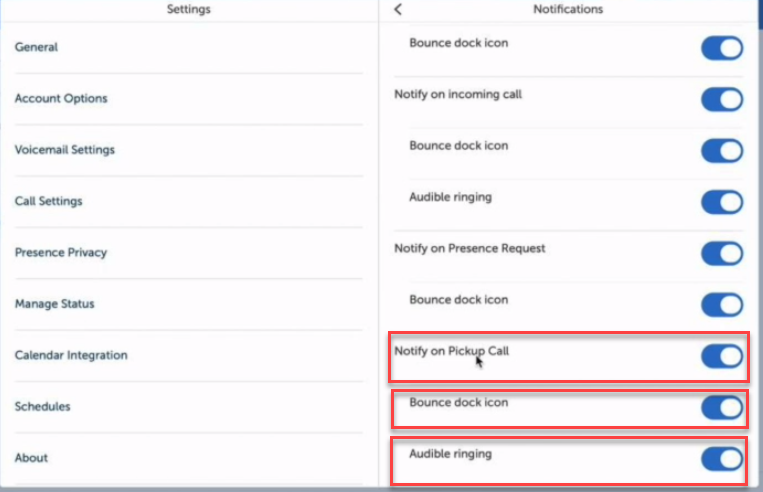Select Manage Status
The image size is (763, 492).
[55, 304]
